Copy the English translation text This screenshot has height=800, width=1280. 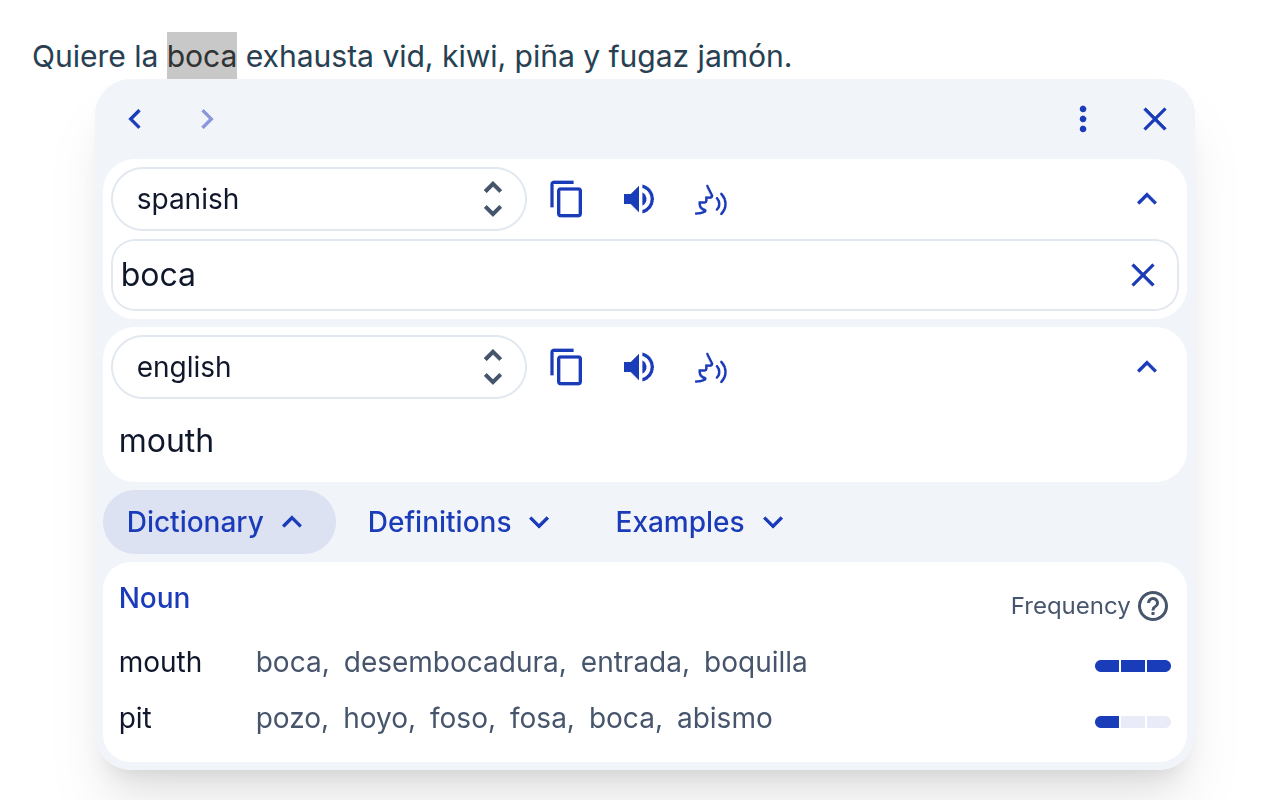coord(566,367)
